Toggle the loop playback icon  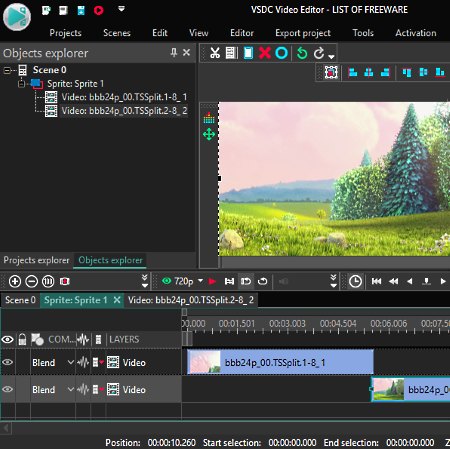[263, 281]
